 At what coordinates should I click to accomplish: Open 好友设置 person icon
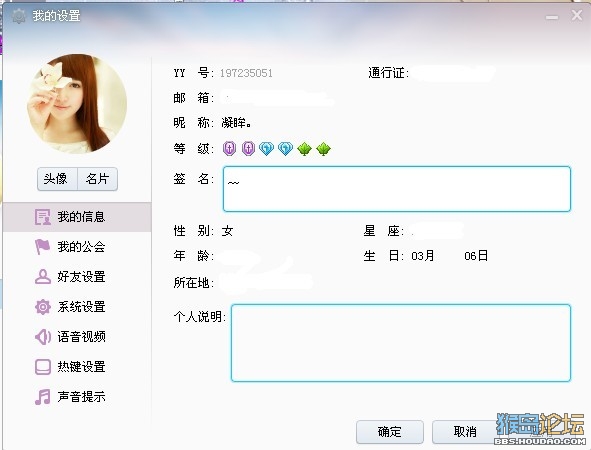(x=43, y=277)
